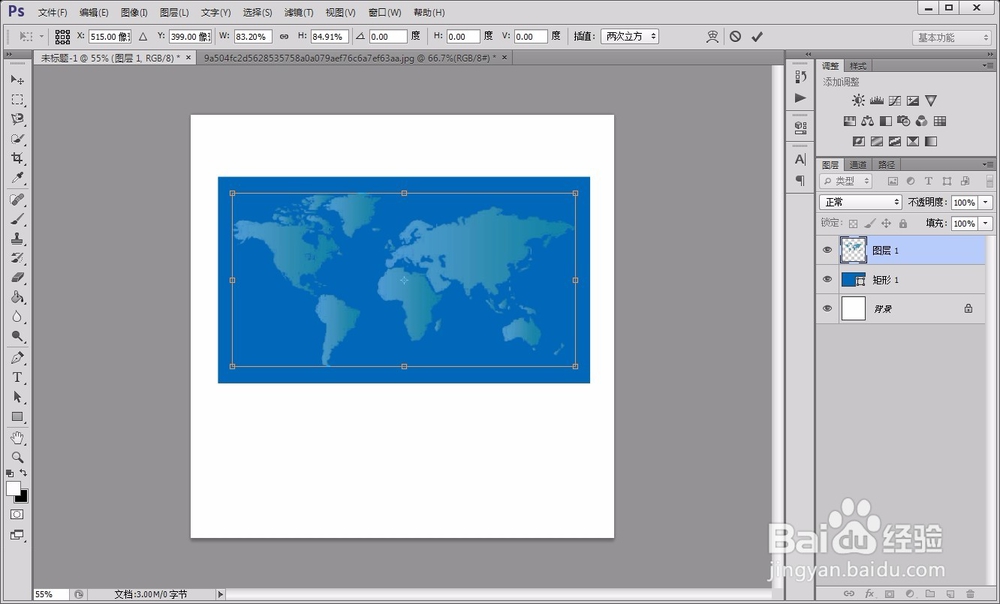Toggle lock image pixels
This screenshot has width=1000, height=604.
coord(870,223)
